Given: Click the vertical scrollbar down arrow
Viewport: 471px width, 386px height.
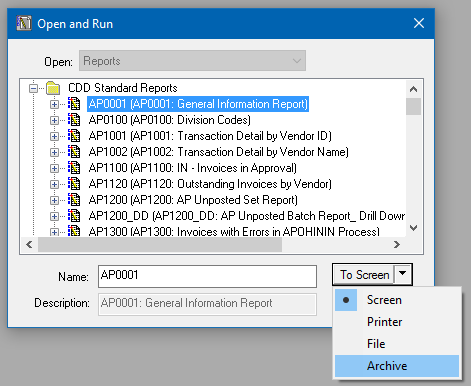Looking at the screenshot, I should point(413,228).
